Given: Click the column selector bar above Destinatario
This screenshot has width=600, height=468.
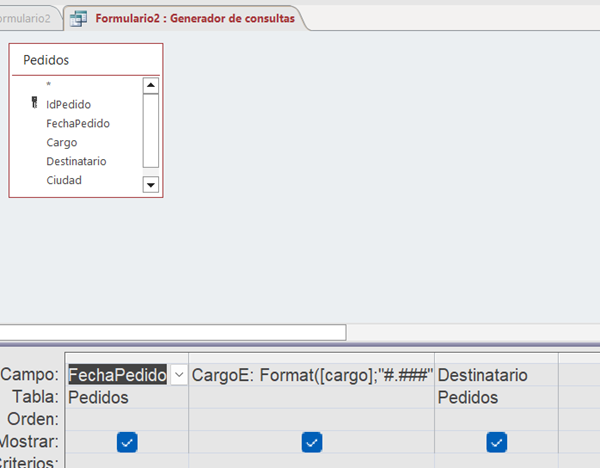Looking at the screenshot, I should 496,358.
